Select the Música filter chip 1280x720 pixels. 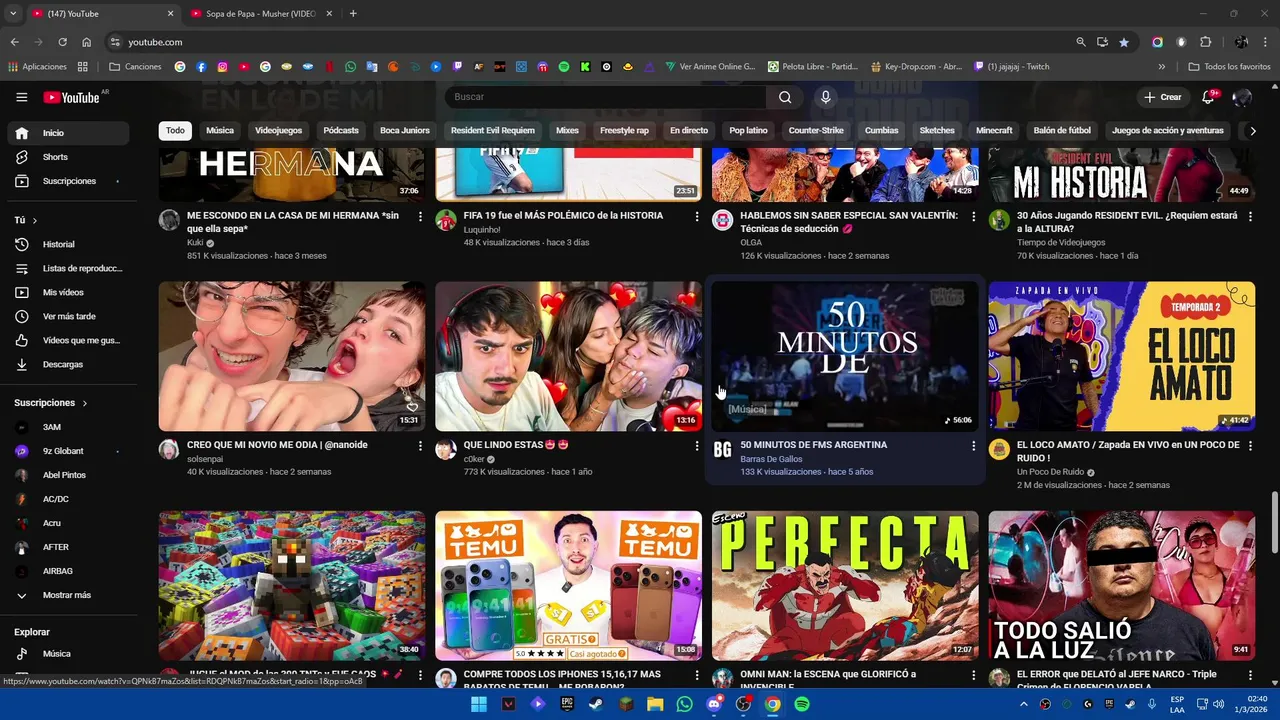point(220,131)
